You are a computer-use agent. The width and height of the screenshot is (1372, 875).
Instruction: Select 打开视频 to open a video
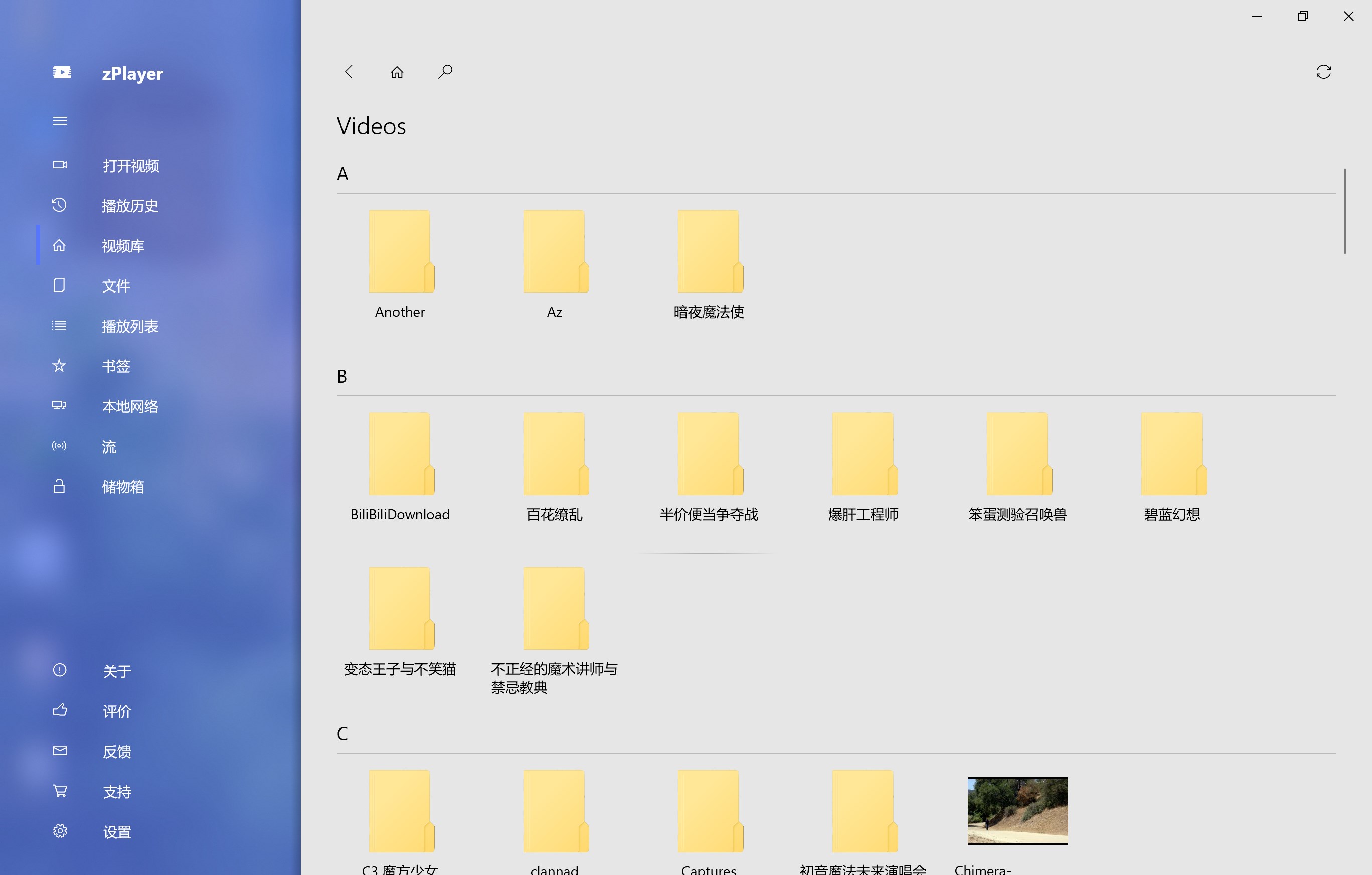click(130, 166)
